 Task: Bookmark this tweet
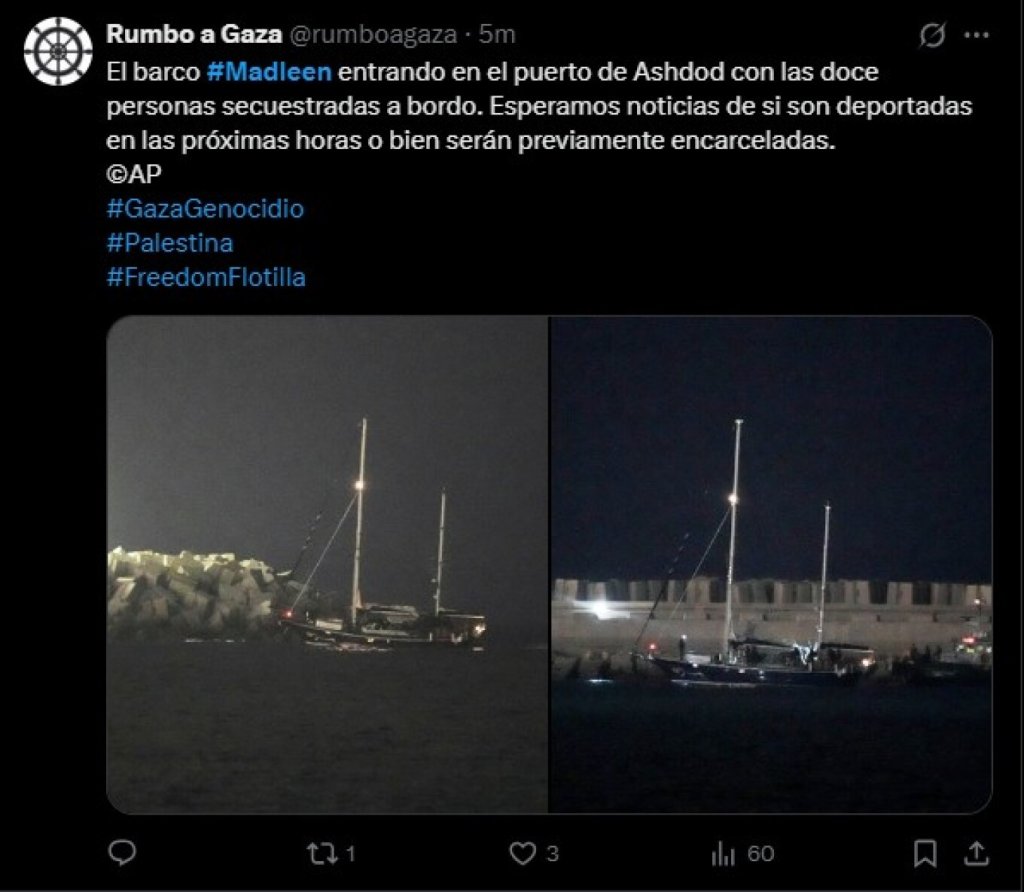[926, 853]
